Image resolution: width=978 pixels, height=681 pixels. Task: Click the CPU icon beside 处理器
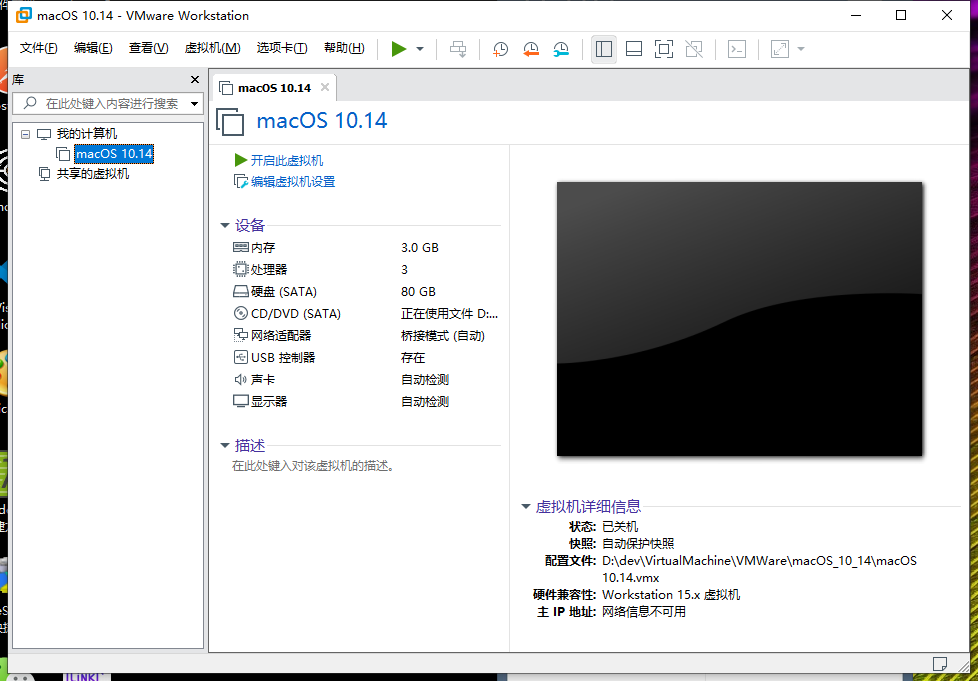tap(241, 269)
